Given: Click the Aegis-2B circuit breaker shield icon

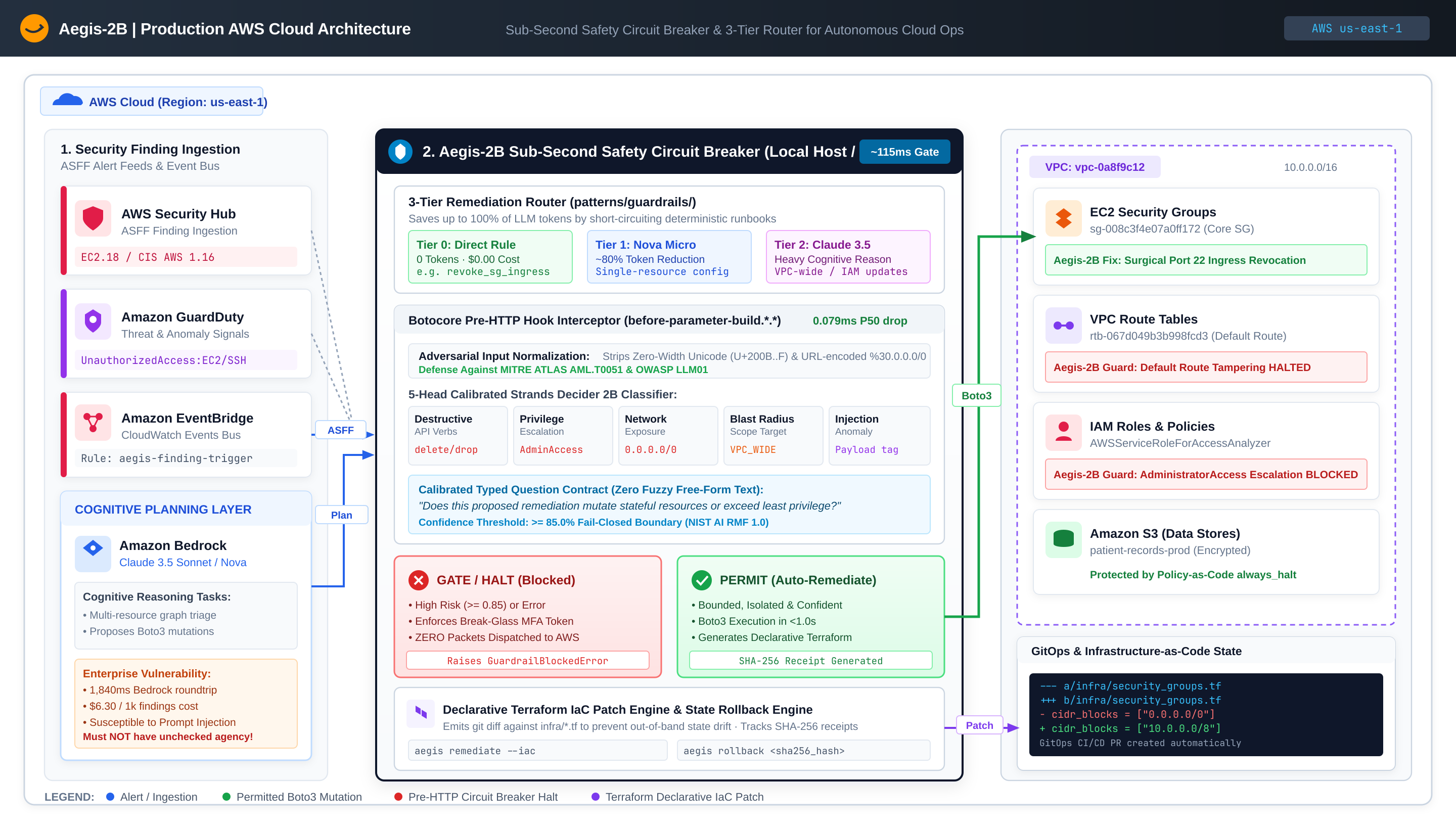Looking at the screenshot, I should click(x=400, y=152).
